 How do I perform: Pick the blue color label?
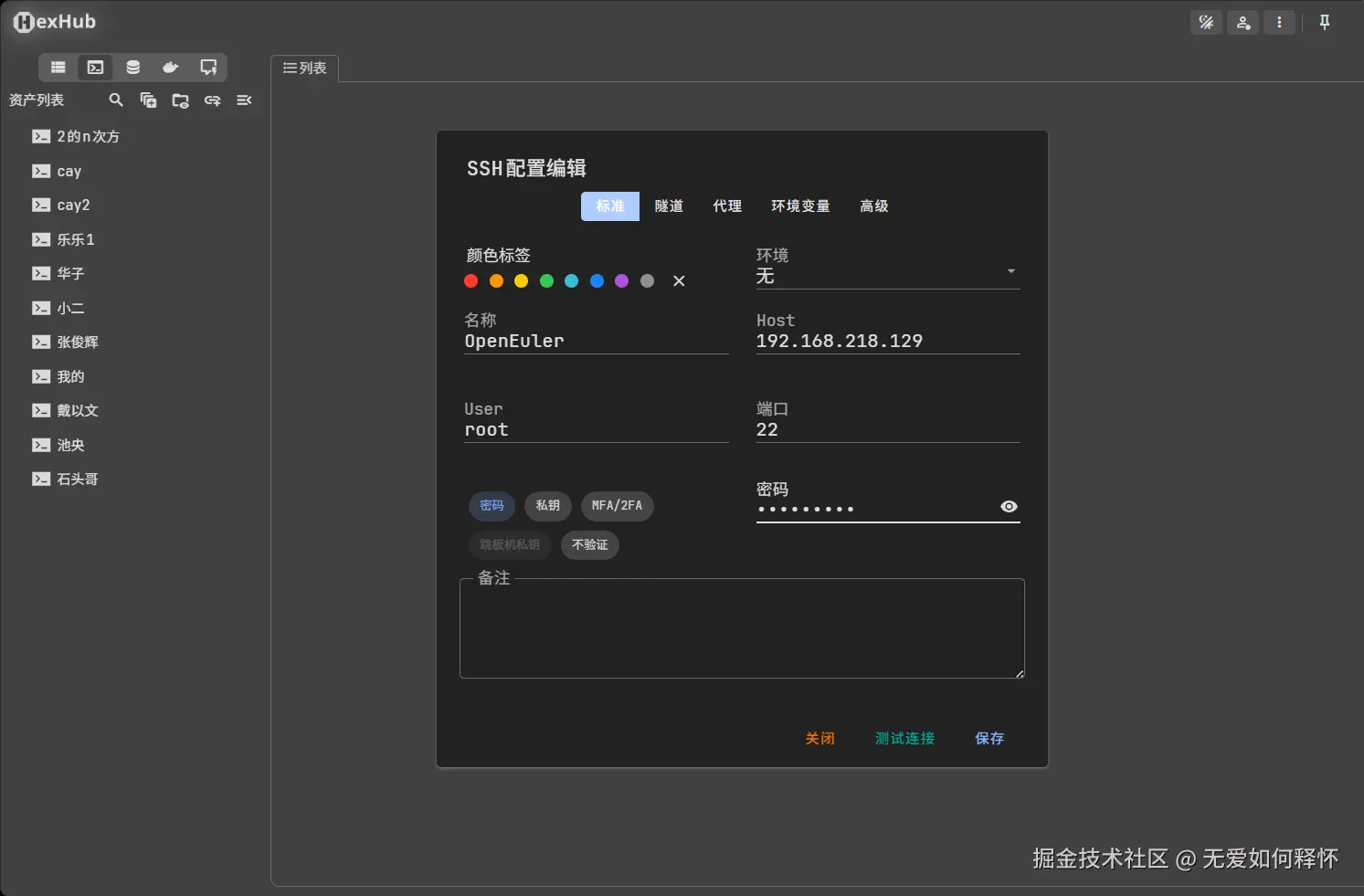pyautogui.click(x=597, y=281)
